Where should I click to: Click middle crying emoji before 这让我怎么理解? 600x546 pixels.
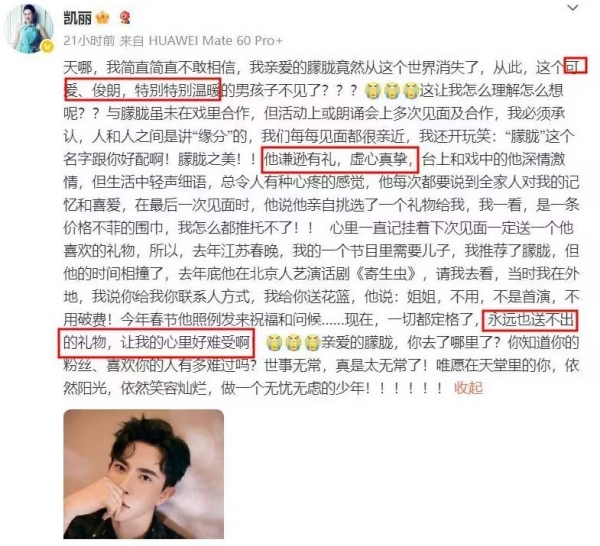[391, 91]
